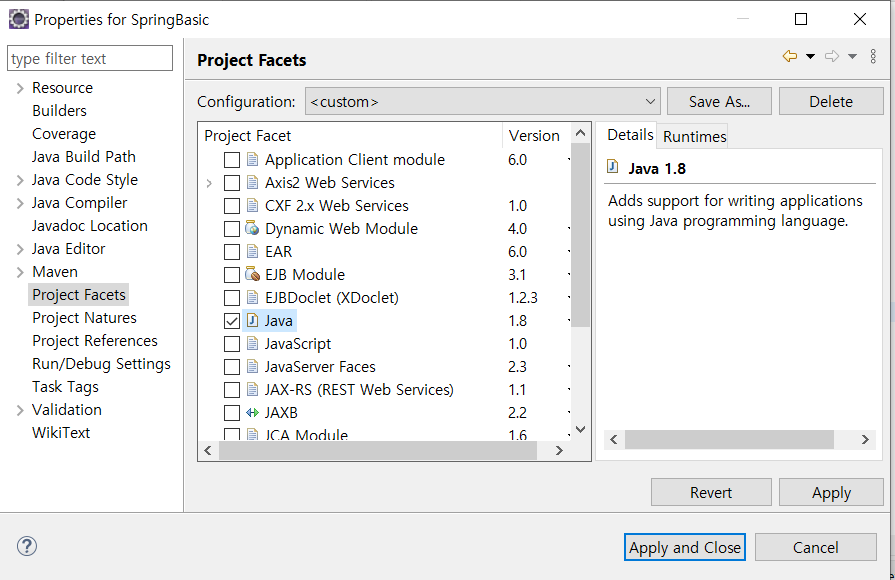
Task: Check the Axis2 Web Services checkbox
Action: (232, 183)
